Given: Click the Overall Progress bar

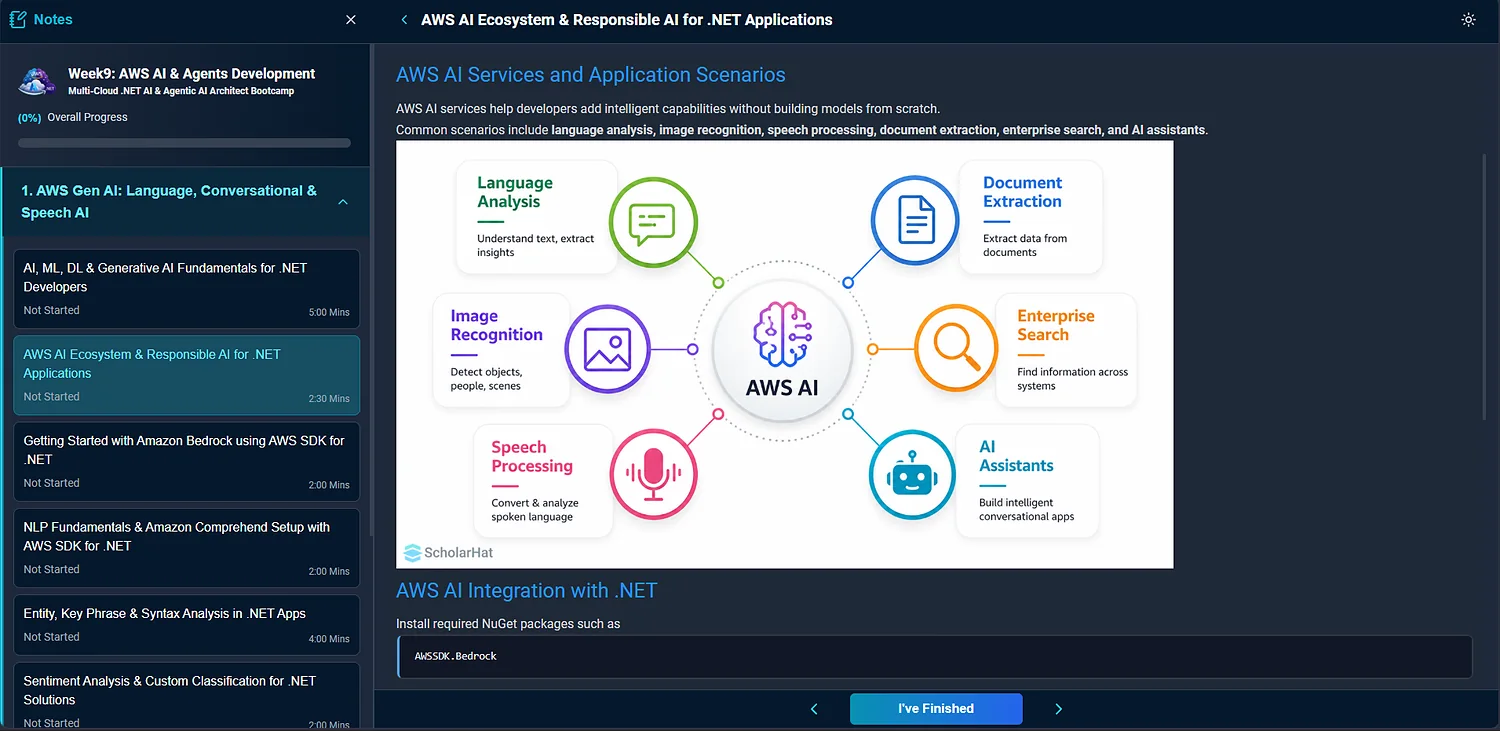Looking at the screenshot, I should click(184, 143).
